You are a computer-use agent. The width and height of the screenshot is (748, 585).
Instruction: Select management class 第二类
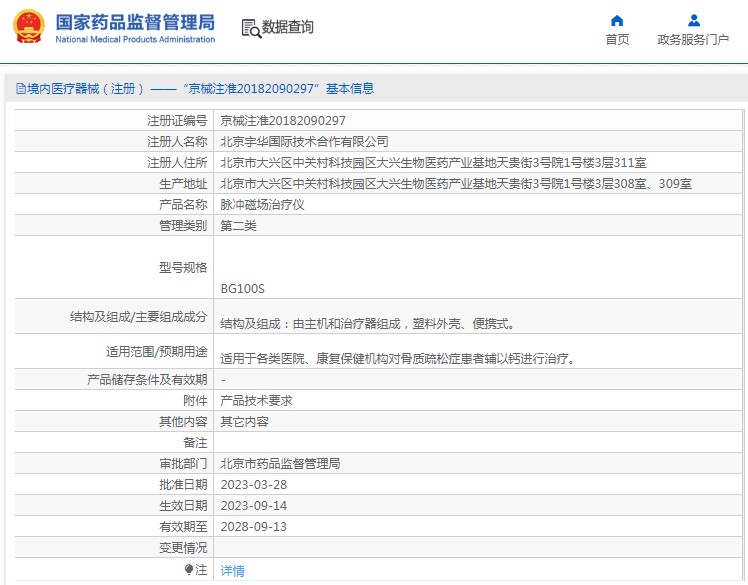[239, 226]
